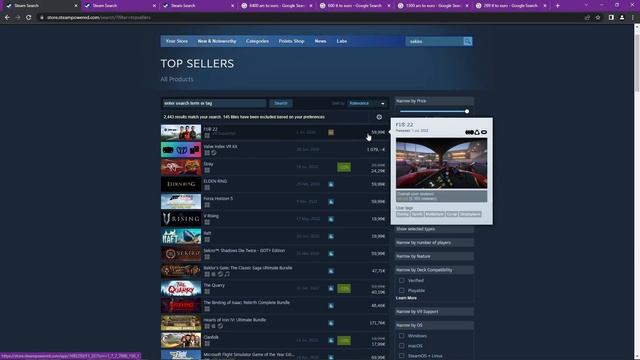This screenshot has width=640, height=360.
Task: Open the browser profile icon
Action: 622,18
